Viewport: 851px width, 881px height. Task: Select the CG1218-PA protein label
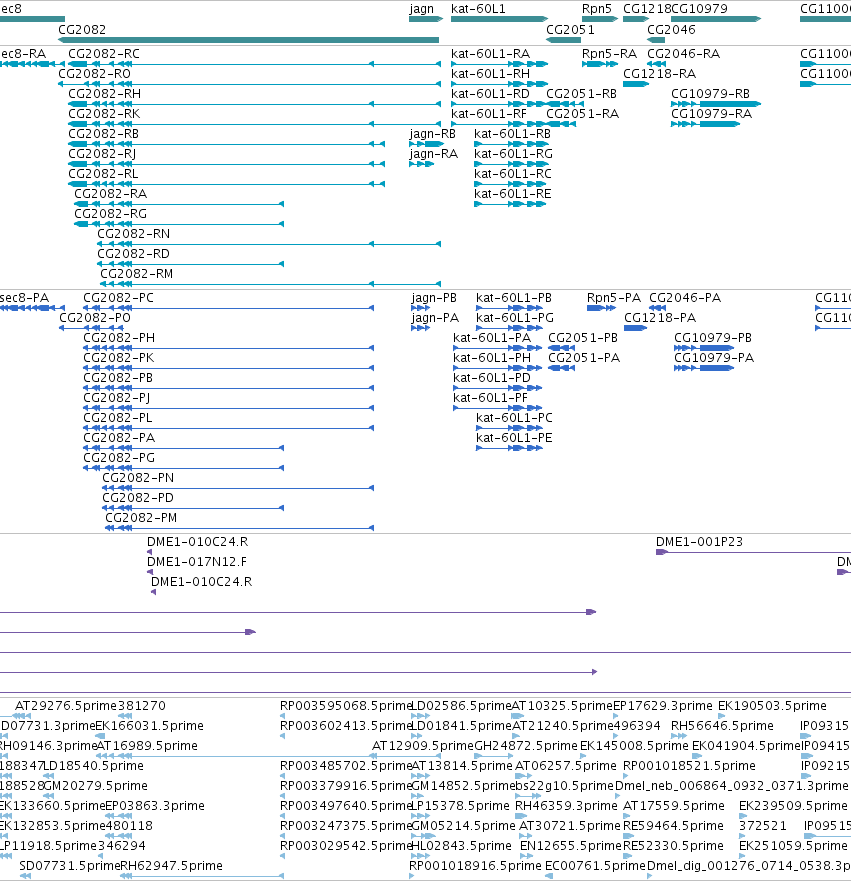[660, 318]
